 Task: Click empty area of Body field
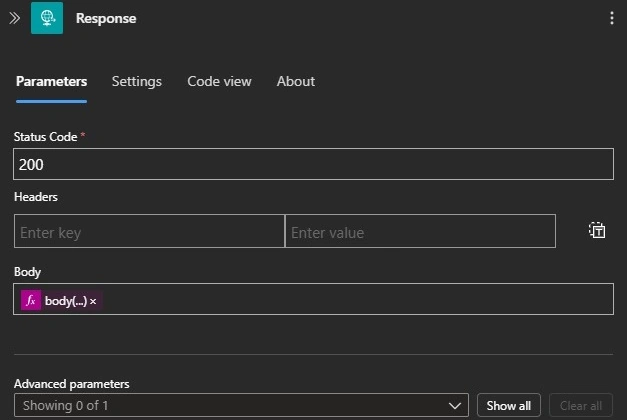coord(356,299)
